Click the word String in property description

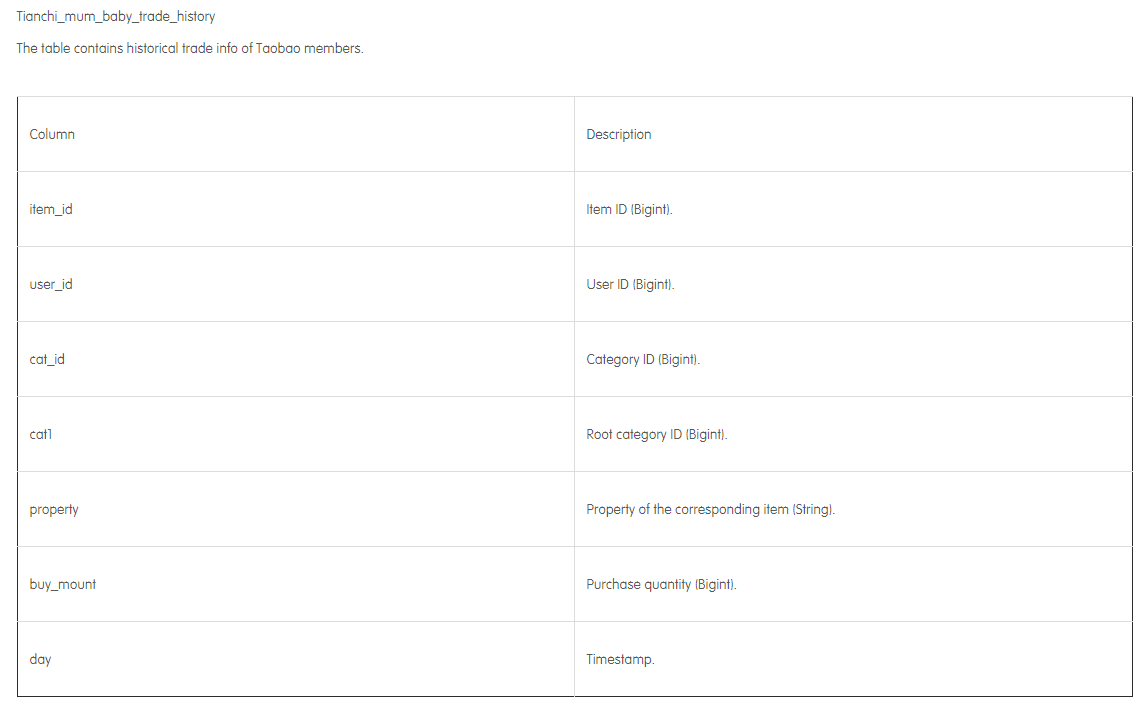(x=812, y=509)
